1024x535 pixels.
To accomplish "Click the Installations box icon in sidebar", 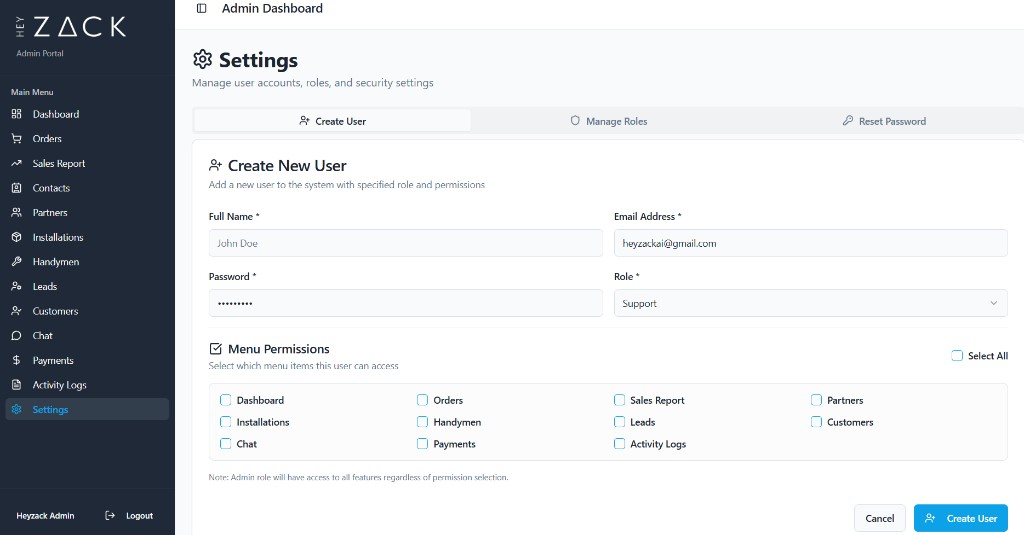I will click(x=16, y=237).
